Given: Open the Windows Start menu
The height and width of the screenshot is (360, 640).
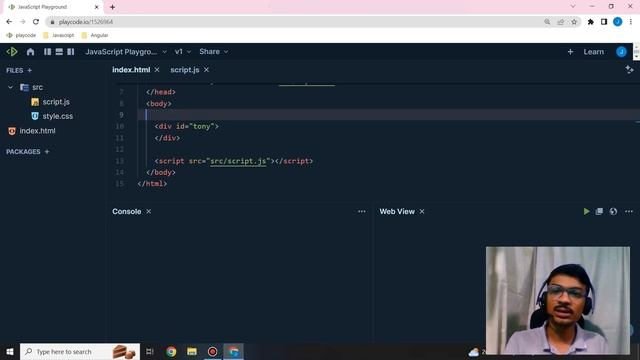Looking at the screenshot, I should coord(10,351).
